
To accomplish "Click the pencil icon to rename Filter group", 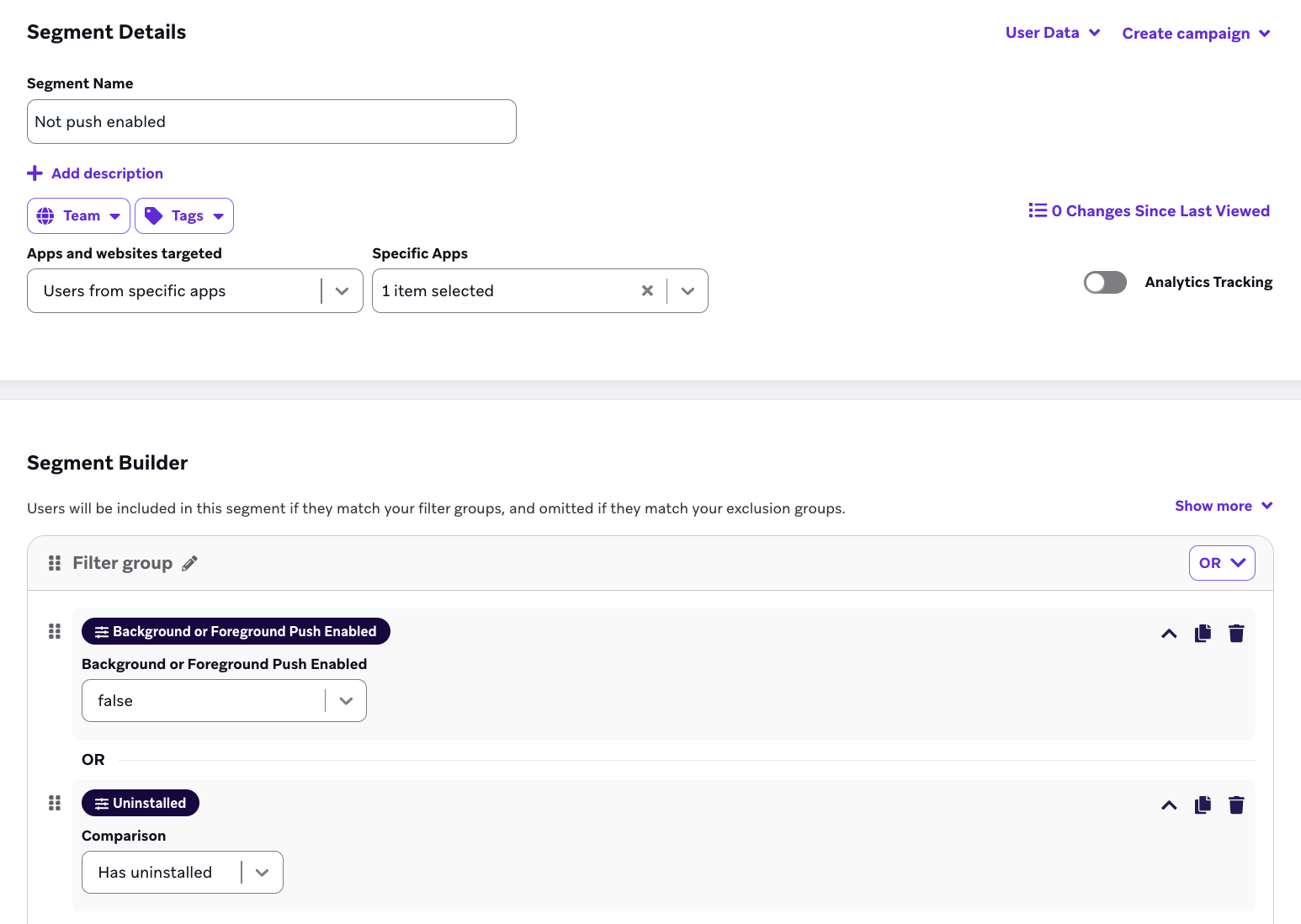I will (x=190, y=563).
